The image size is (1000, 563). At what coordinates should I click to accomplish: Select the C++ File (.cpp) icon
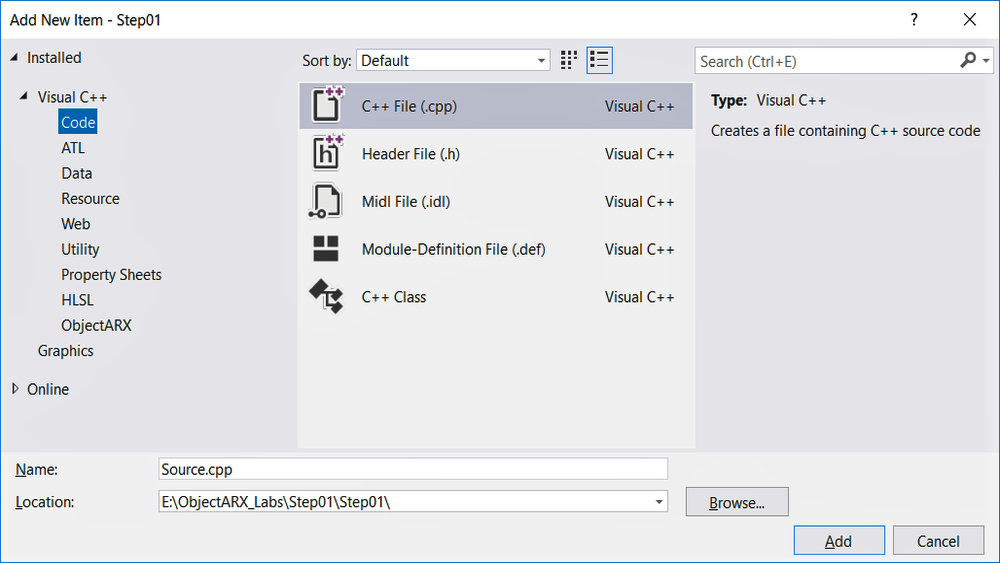(x=327, y=105)
